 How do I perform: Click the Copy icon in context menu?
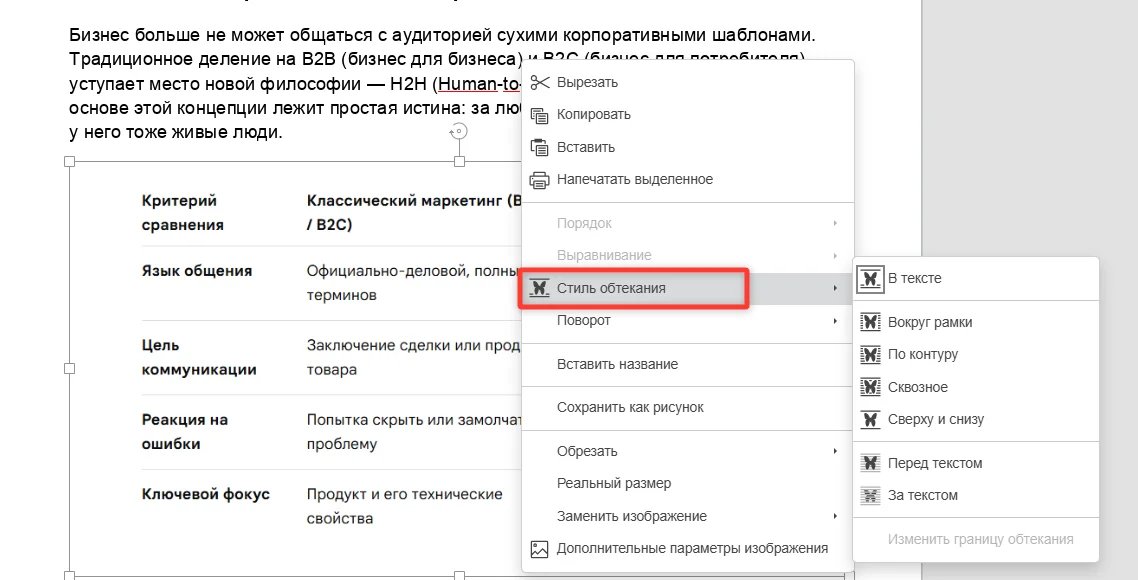coord(539,115)
